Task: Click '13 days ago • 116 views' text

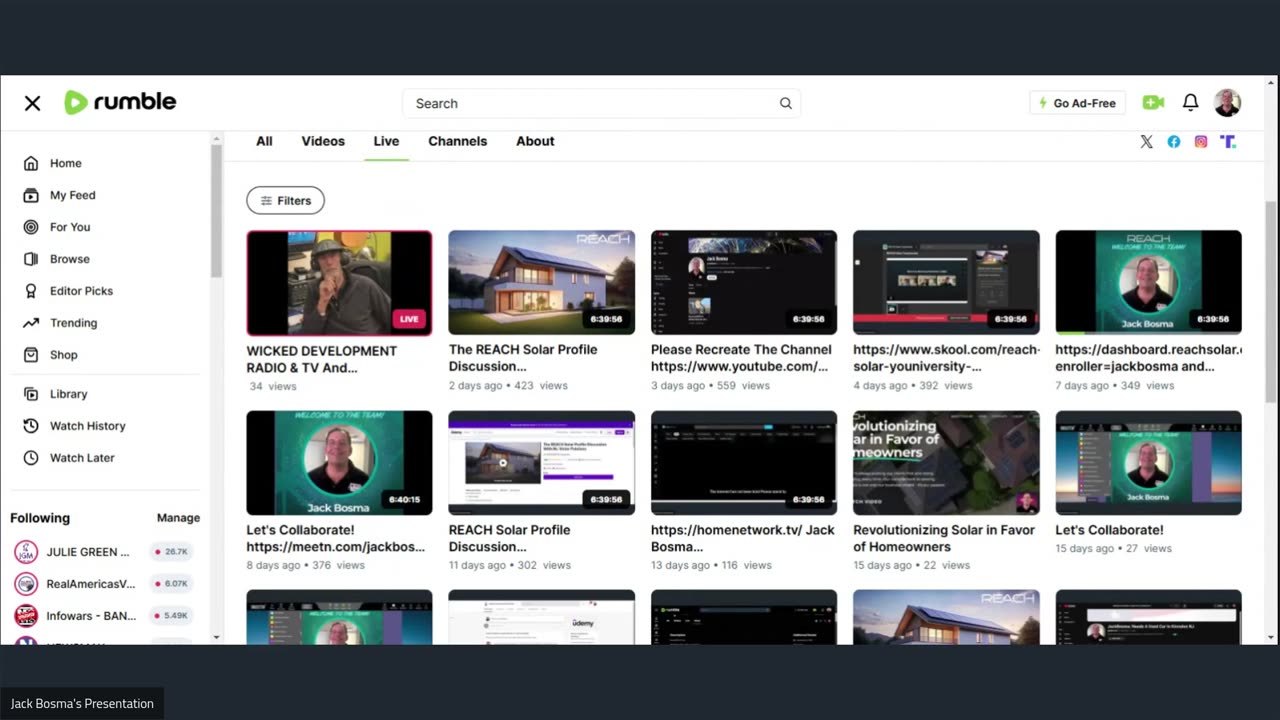Action: pos(711,565)
